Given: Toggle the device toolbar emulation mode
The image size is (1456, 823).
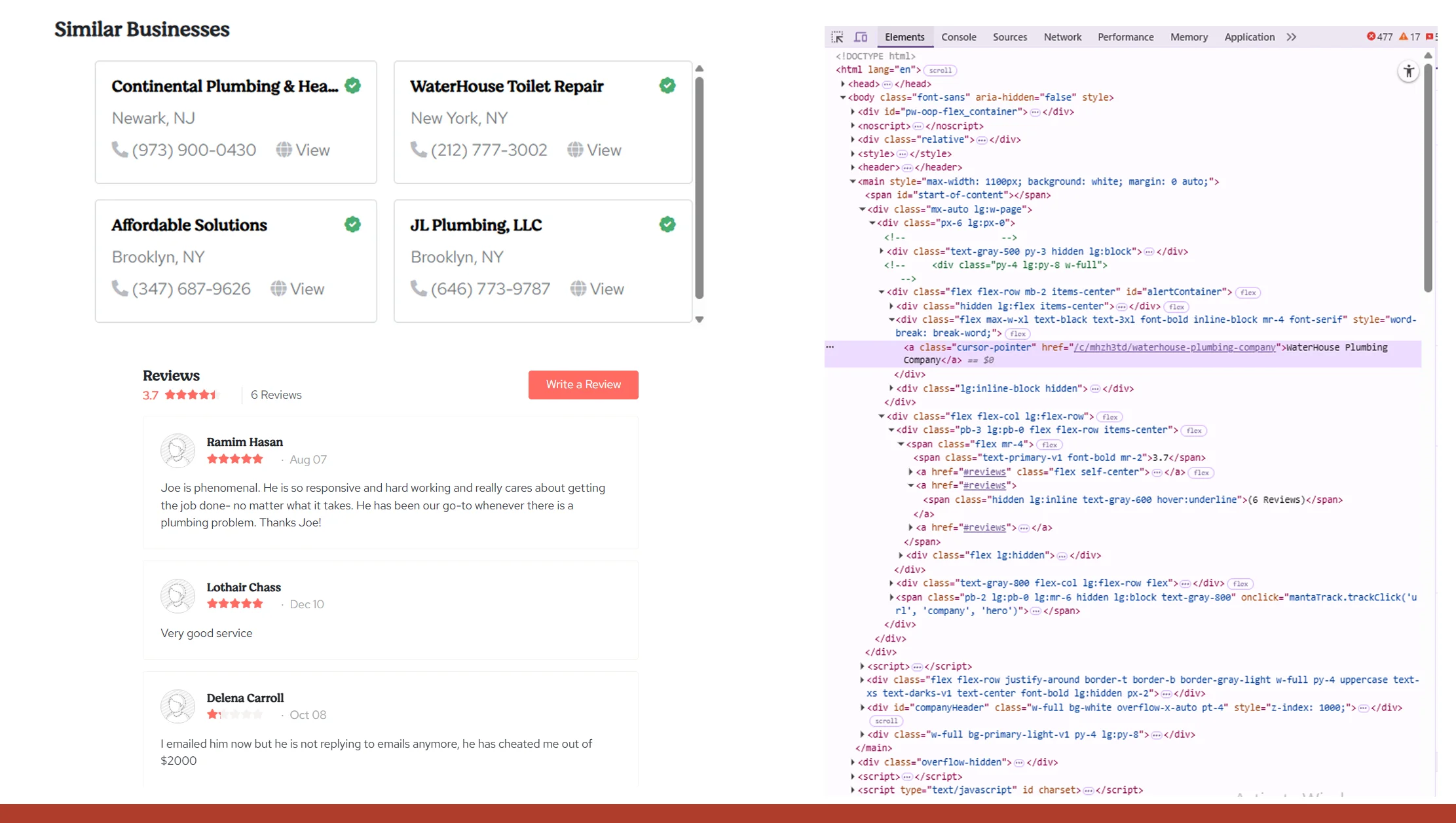Looking at the screenshot, I should 861,37.
